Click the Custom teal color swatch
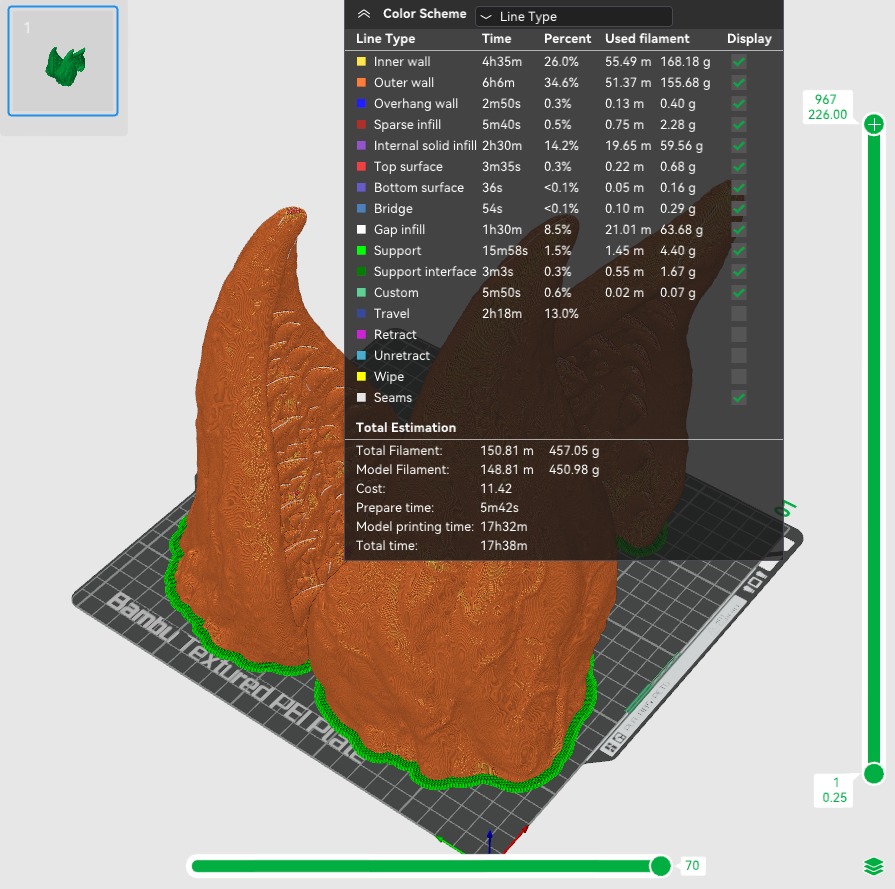 tap(361, 292)
